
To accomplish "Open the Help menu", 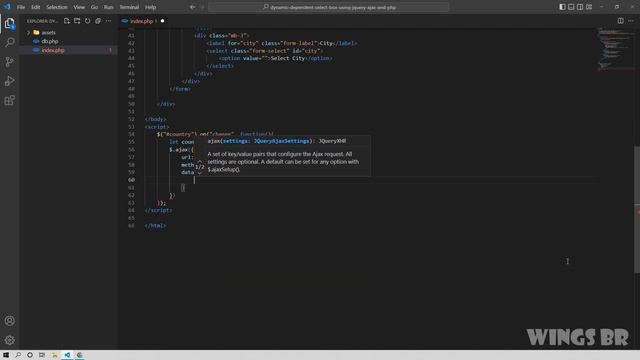I will click(x=151, y=7).
